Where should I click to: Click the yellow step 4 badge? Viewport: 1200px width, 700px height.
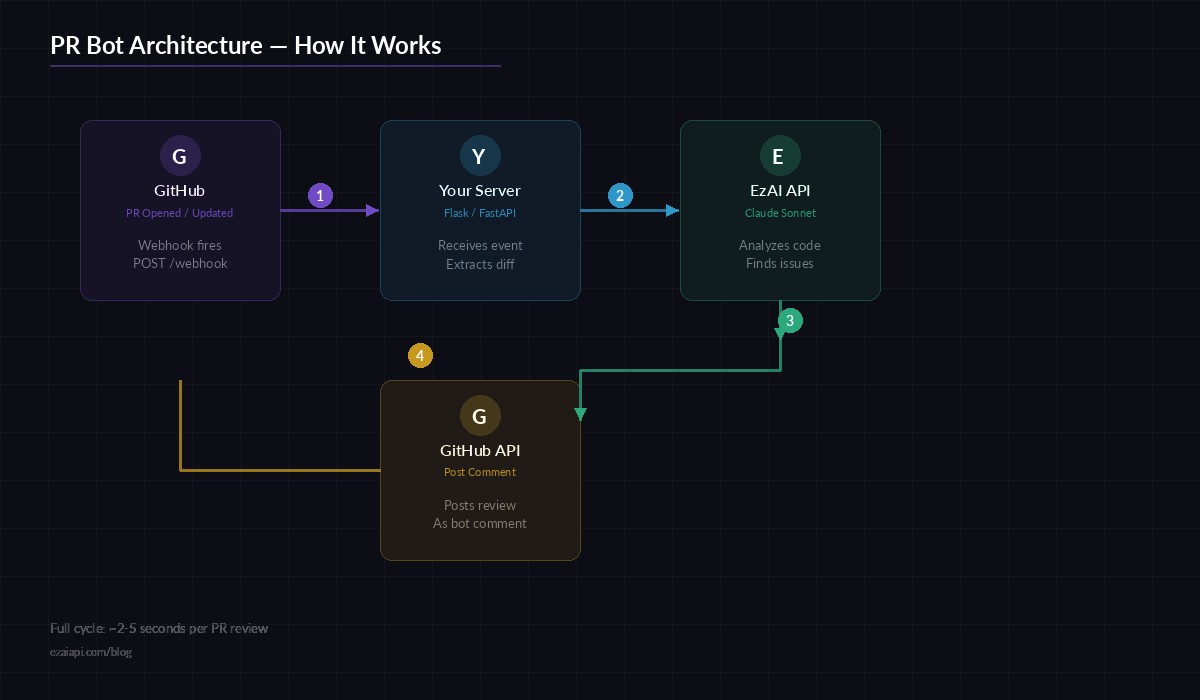pos(420,355)
